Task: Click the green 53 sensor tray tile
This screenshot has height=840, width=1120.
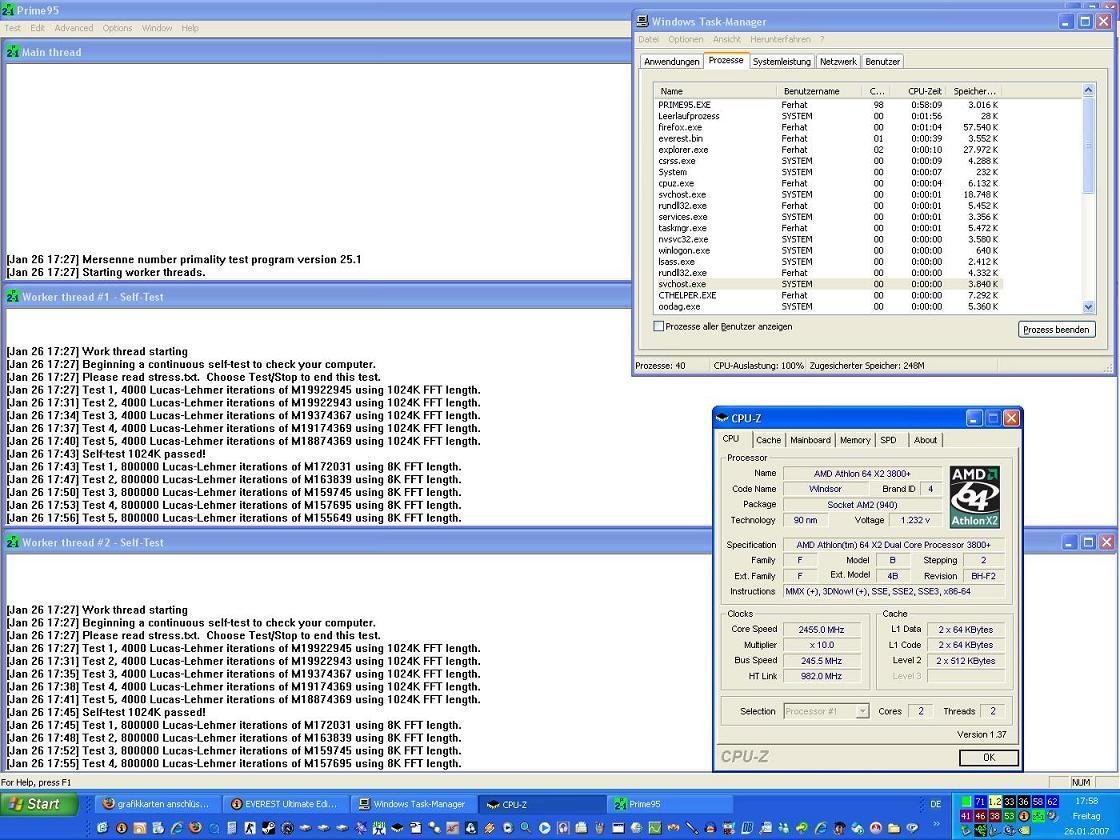Action: [1009, 816]
